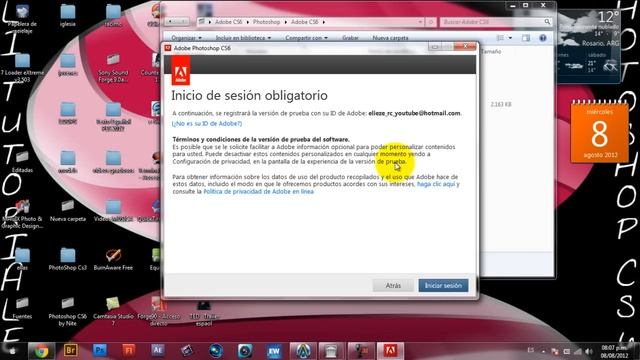
Task: Open the view options dropdown arrow in Explorer
Action: [510, 38]
